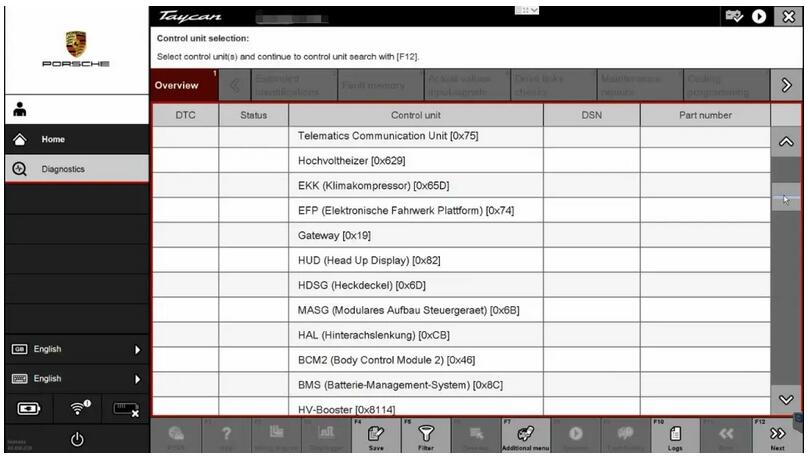This screenshot has width=808, height=457.
Task: Switch to the Fault memory tab
Action: click(381, 85)
